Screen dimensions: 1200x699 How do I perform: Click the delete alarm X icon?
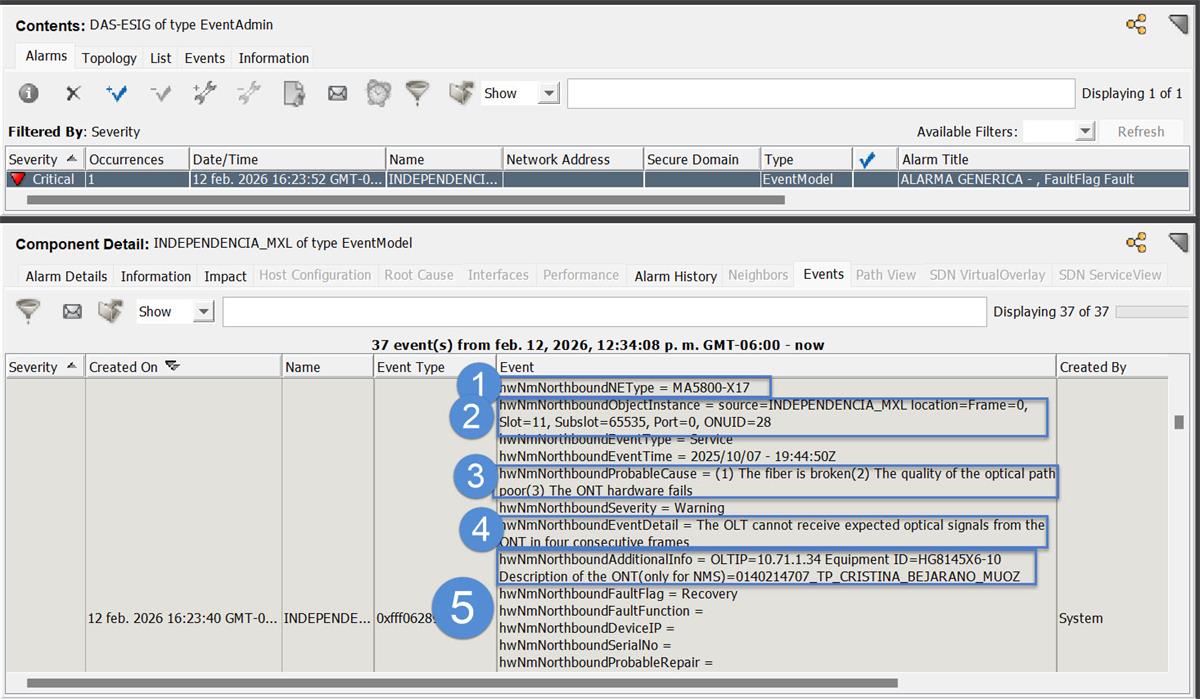point(73,93)
